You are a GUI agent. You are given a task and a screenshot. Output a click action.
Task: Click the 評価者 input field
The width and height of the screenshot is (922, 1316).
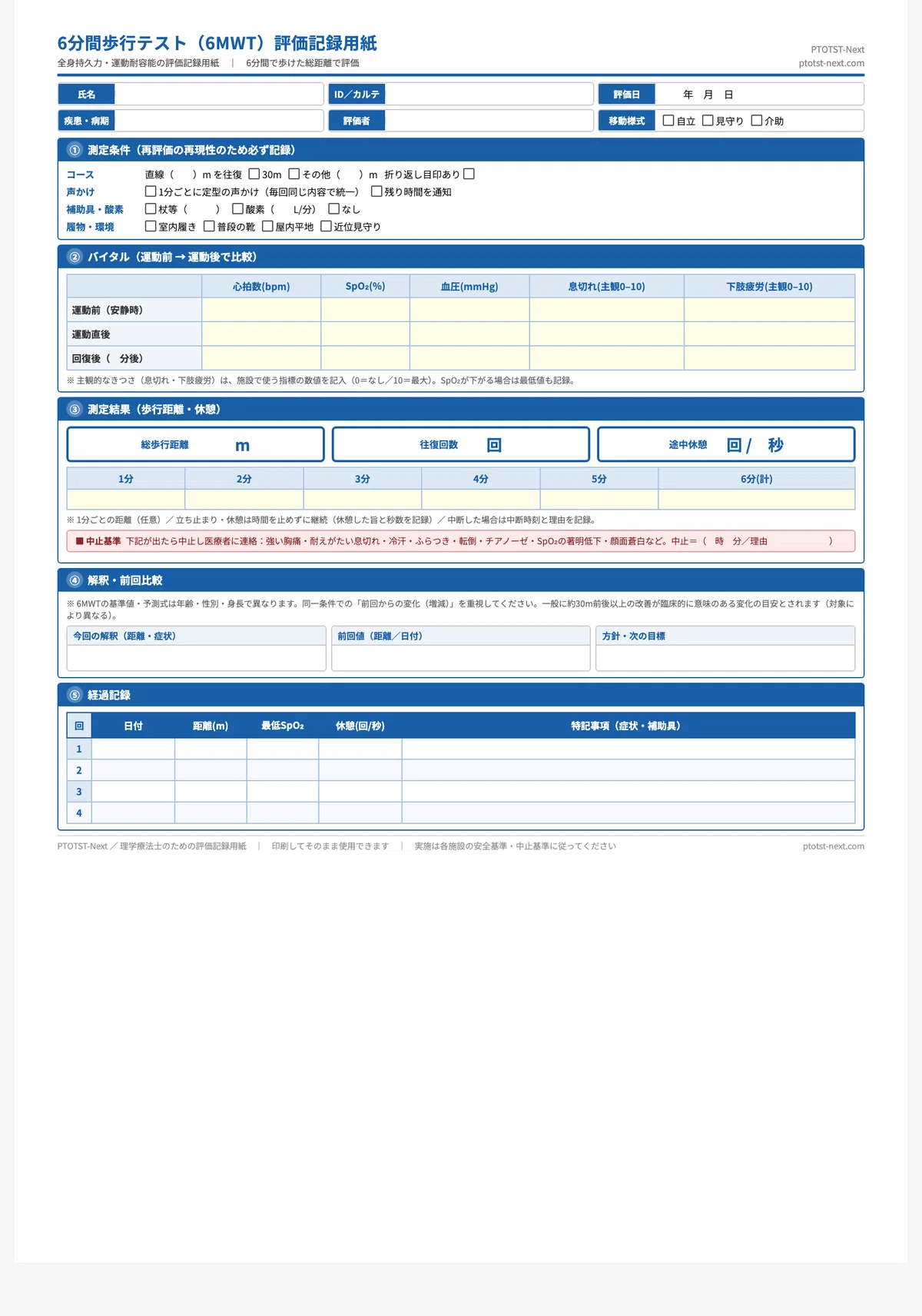pyautogui.click(x=489, y=121)
